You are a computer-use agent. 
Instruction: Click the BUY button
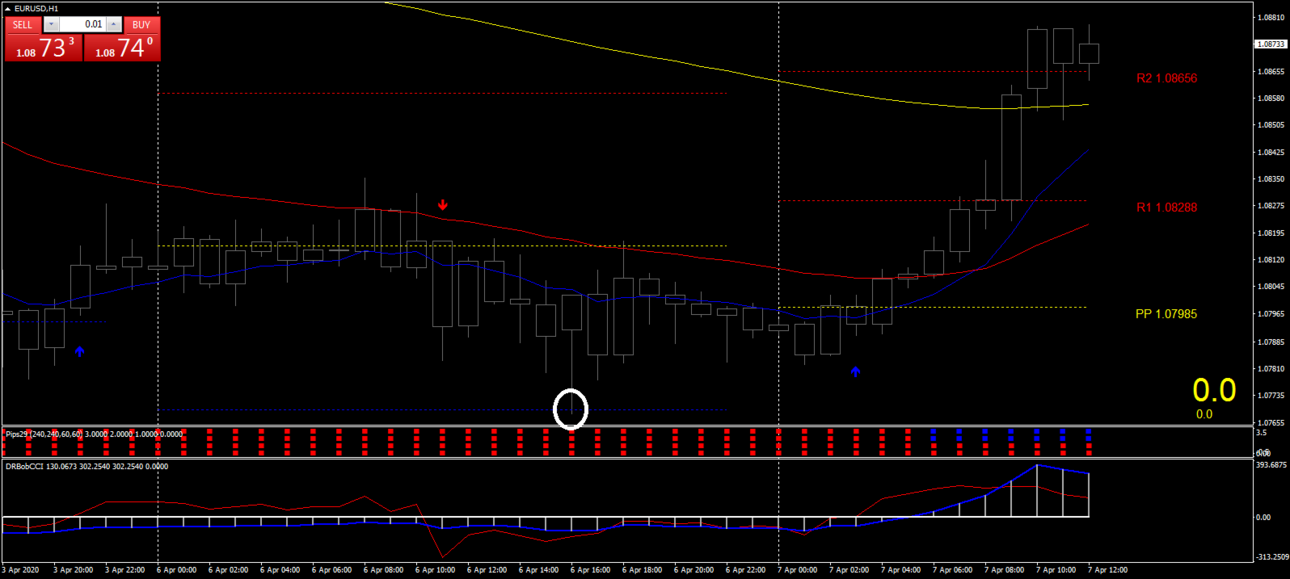142,24
